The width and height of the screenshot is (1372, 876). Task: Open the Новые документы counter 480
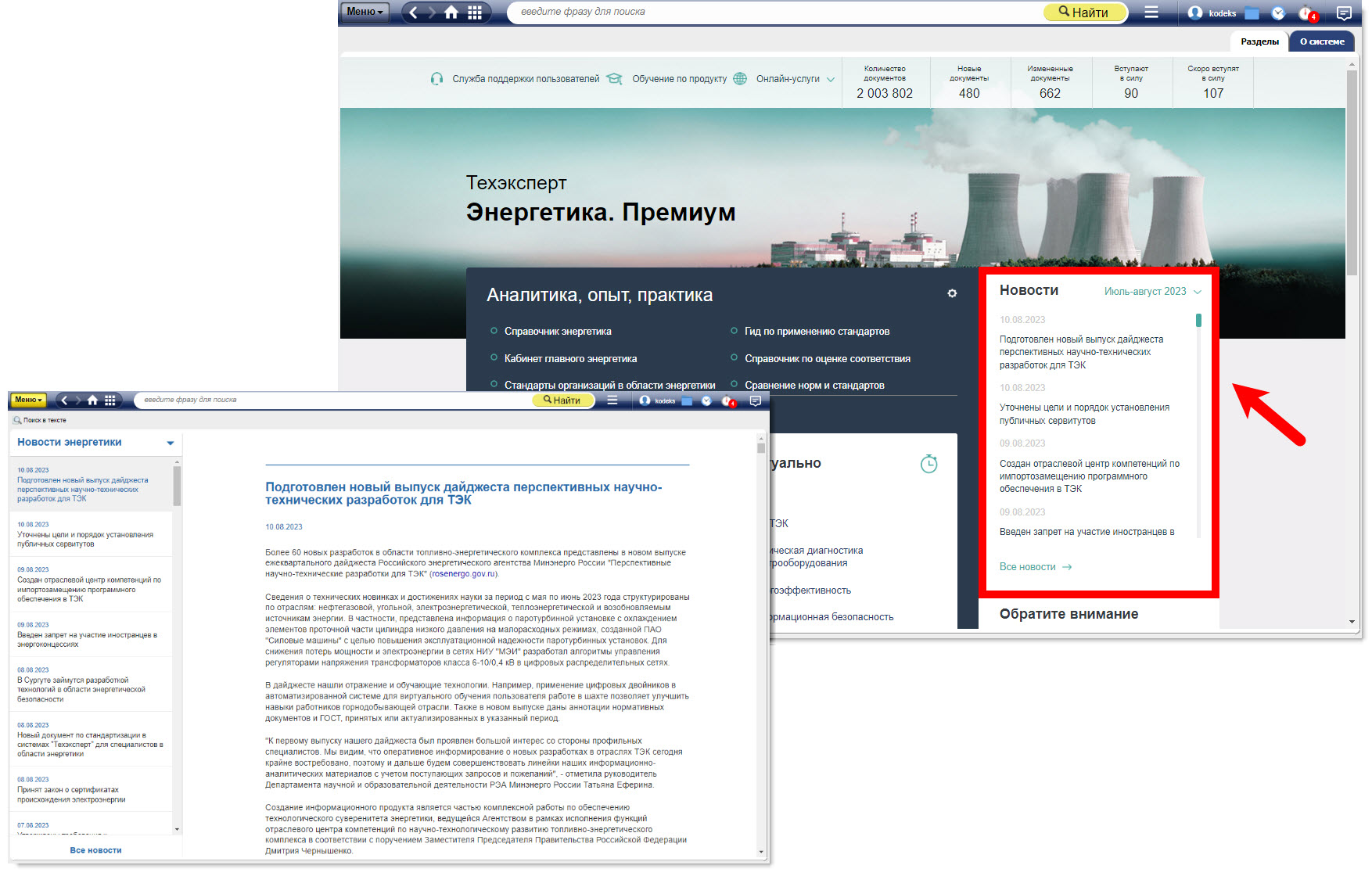(x=969, y=82)
